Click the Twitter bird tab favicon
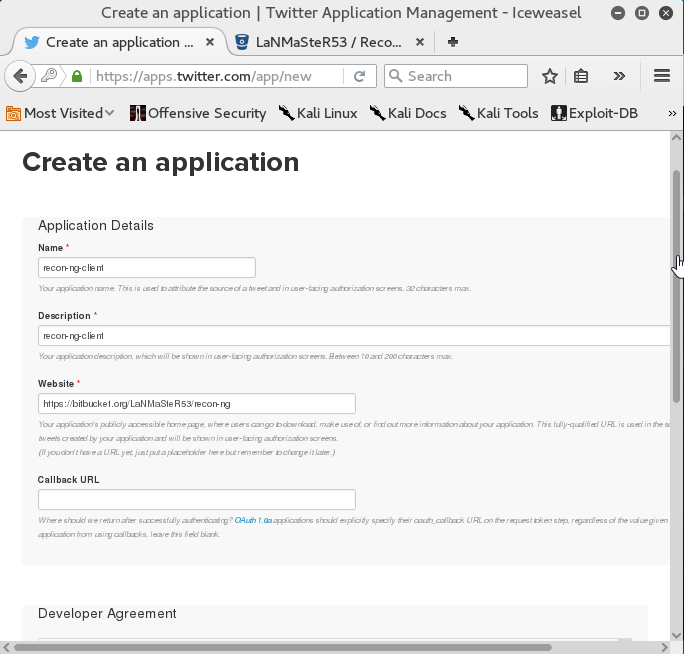The height and width of the screenshot is (654, 684). tap(32, 42)
